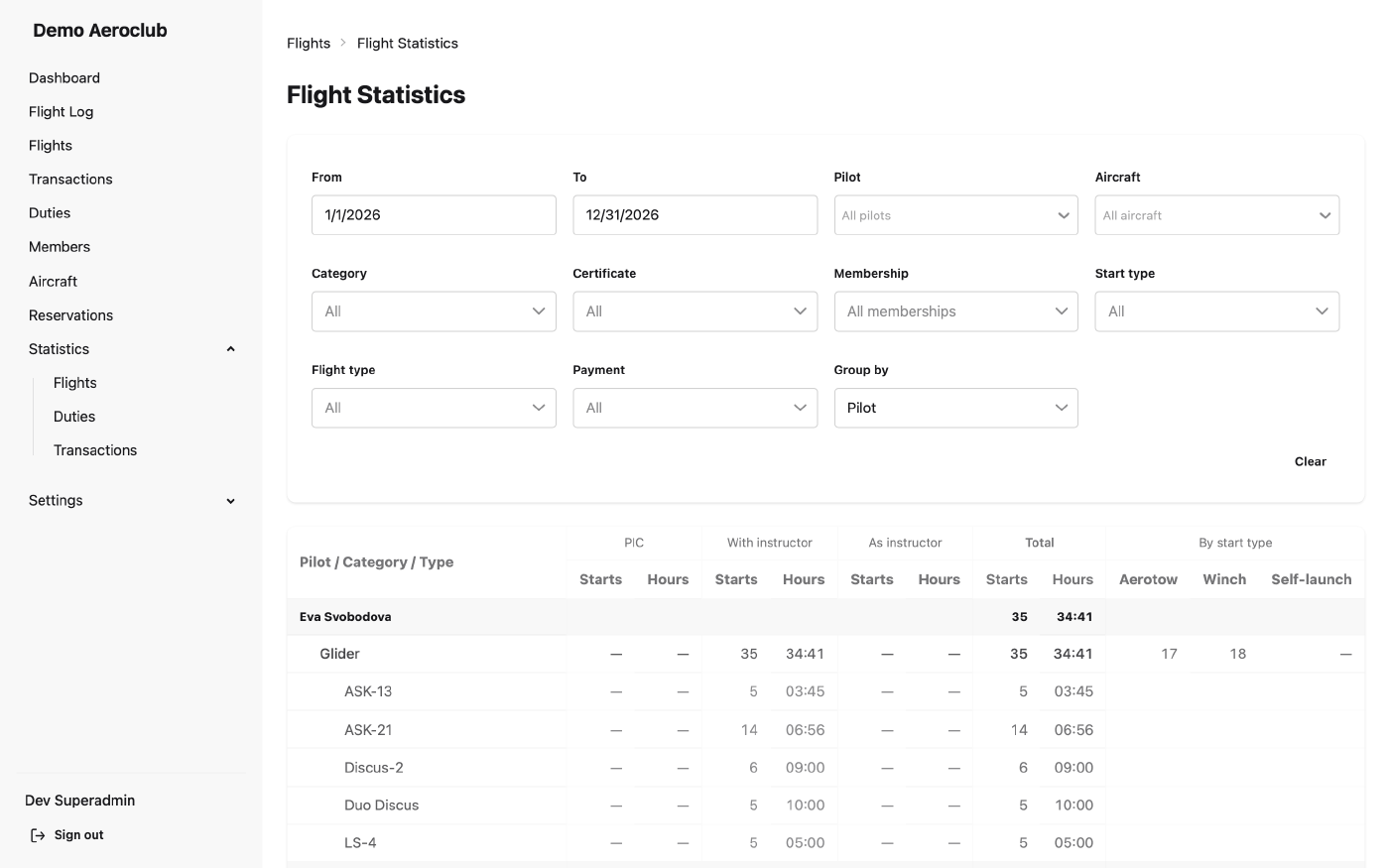Screen dimensions: 1389x868
Task: Click the With instructor group header
Action: 770,543
